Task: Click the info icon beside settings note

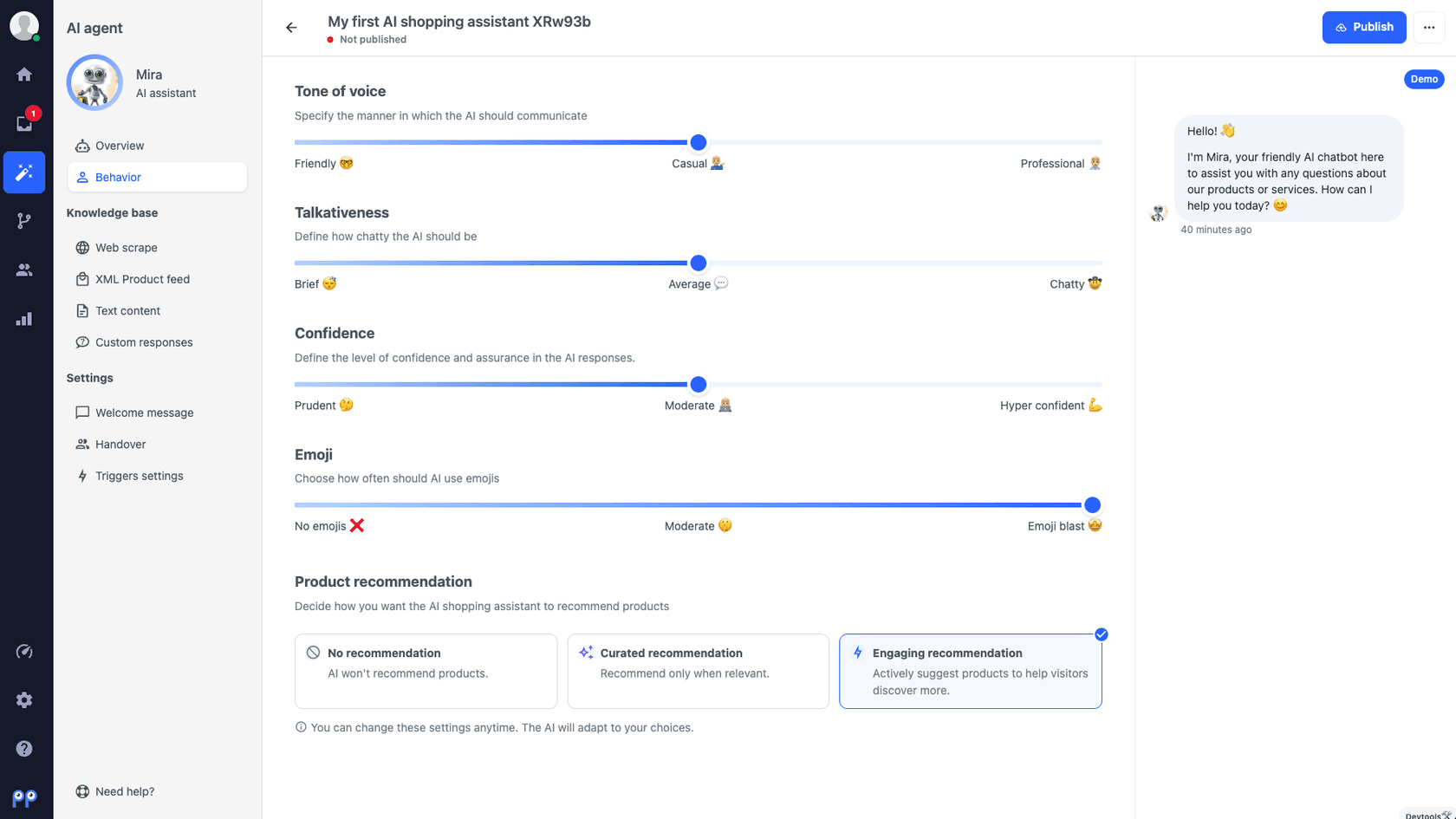Action: pos(301,727)
